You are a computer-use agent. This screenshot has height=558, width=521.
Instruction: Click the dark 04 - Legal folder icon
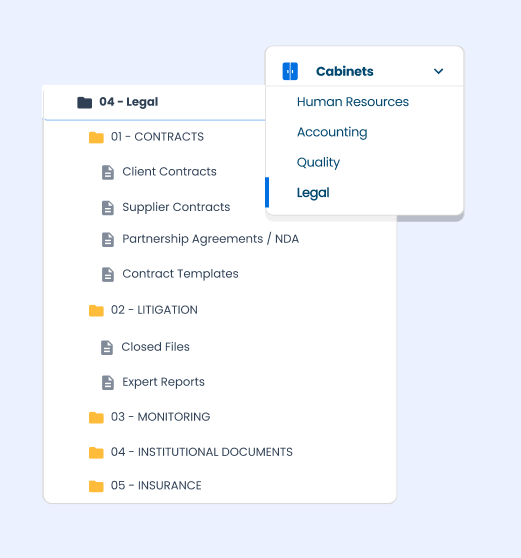coord(85,102)
